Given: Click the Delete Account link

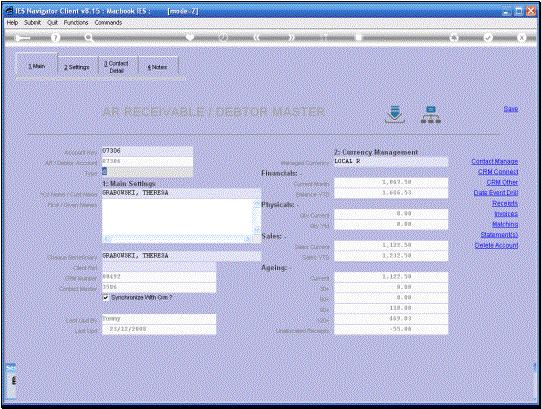Looking at the screenshot, I should (496, 245).
